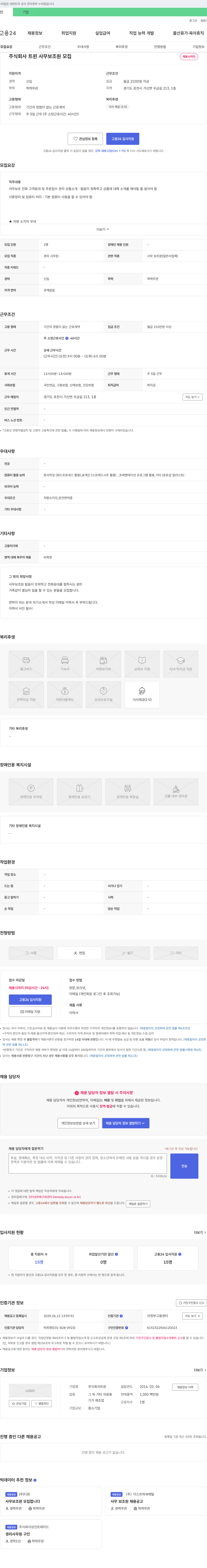Click the 로그인 link at top
Screen dimensions: 207x1568
[193, 21]
